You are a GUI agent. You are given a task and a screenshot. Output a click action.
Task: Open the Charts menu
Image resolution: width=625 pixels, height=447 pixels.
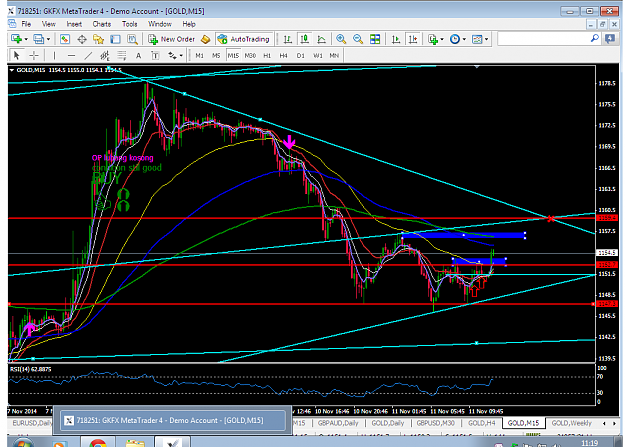(x=102, y=24)
